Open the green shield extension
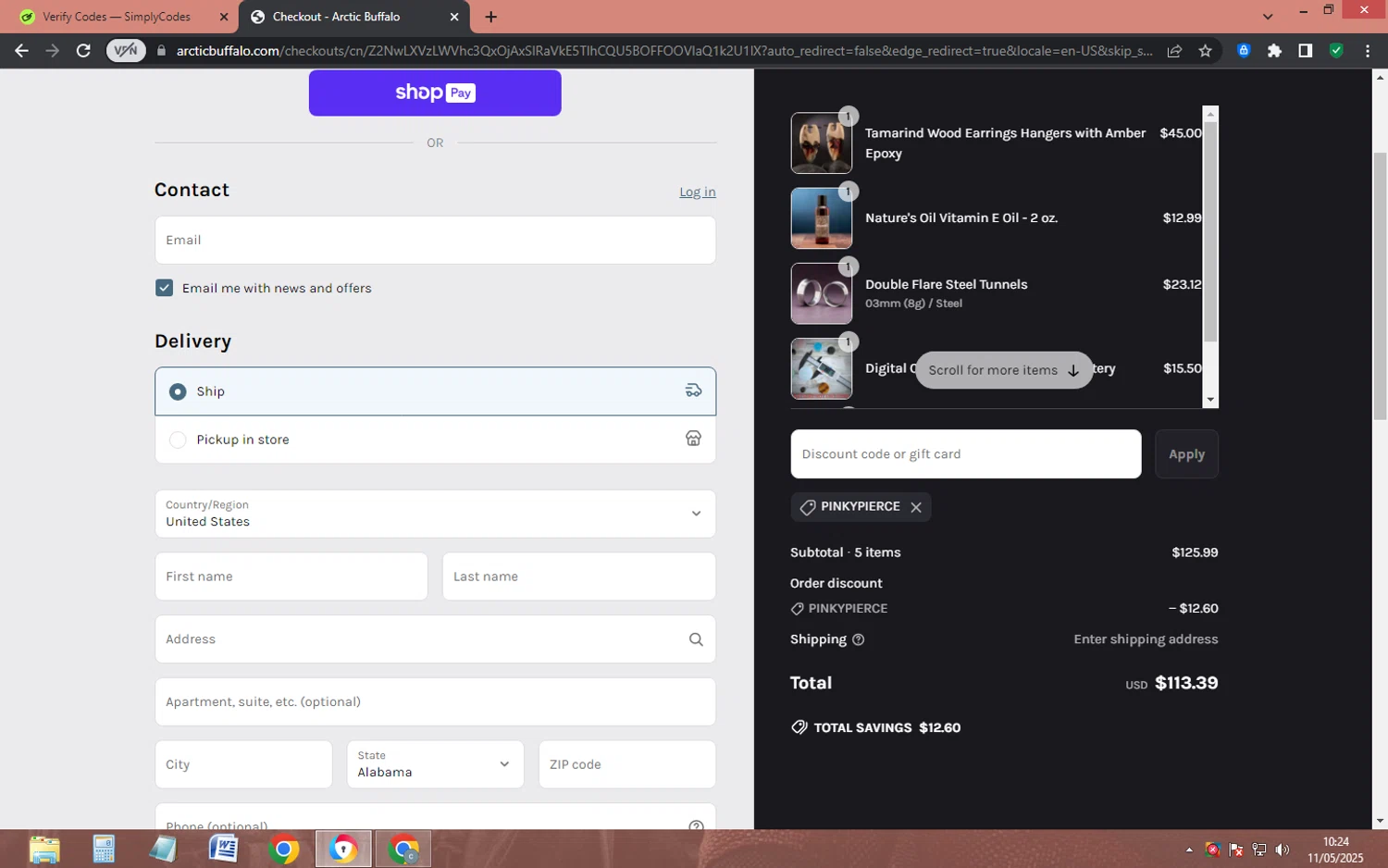This screenshot has width=1388, height=868. tap(1336, 51)
